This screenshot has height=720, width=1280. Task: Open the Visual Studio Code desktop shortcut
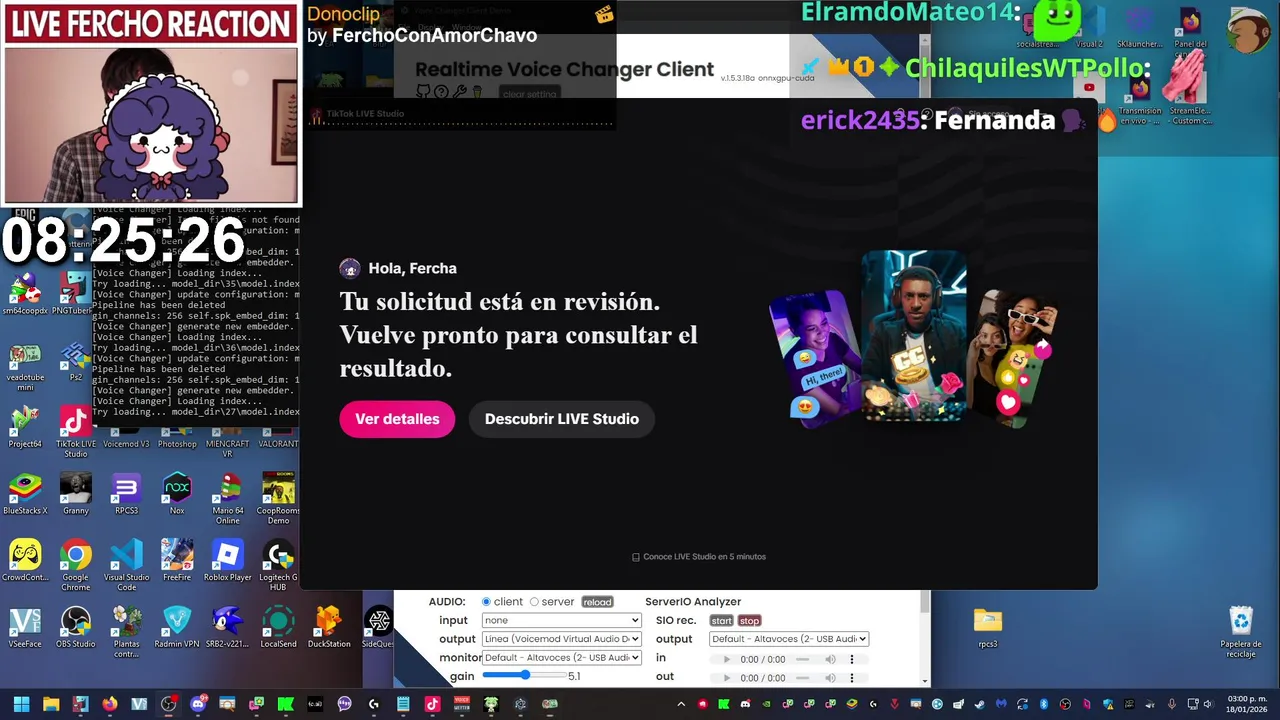point(126,564)
